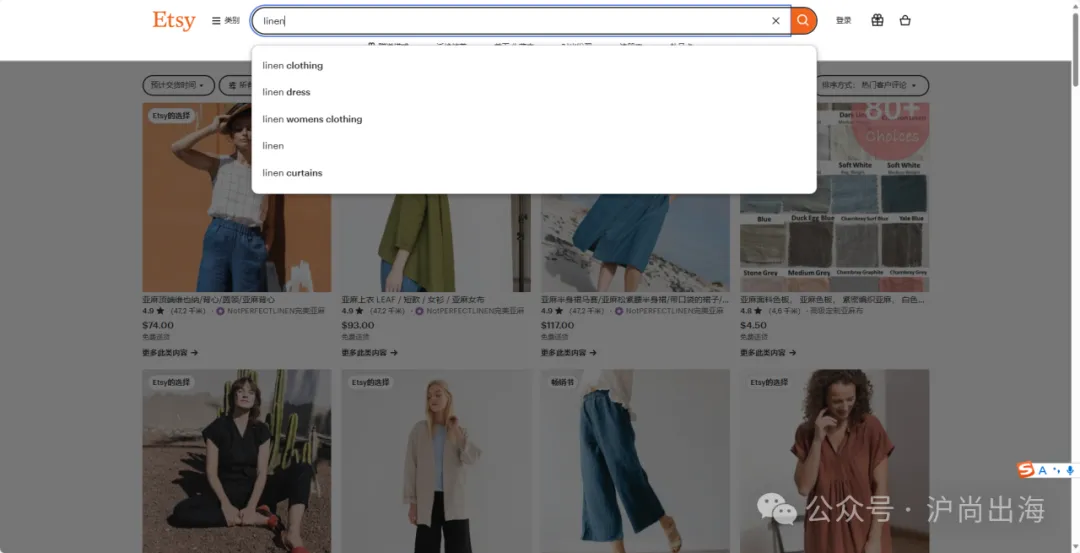The height and width of the screenshot is (553, 1080).
Task: Open the 预计交货时间 delivery time filter dropdown
Action: click(x=178, y=85)
